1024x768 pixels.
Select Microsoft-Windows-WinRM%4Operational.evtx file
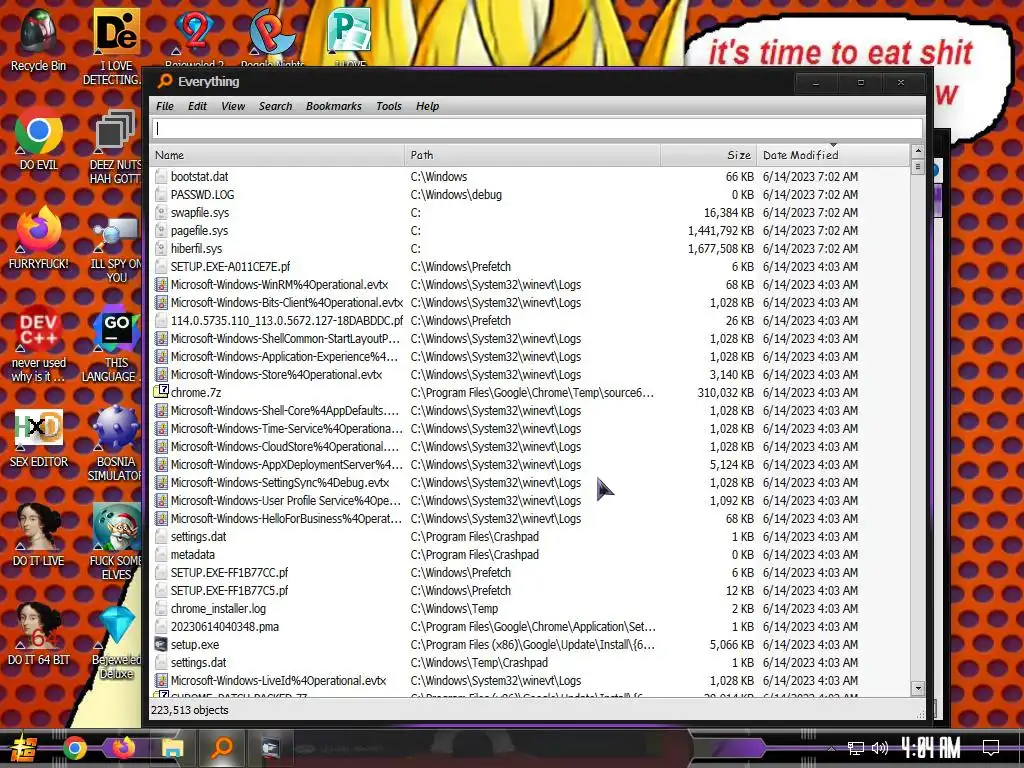(x=531, y=285)
